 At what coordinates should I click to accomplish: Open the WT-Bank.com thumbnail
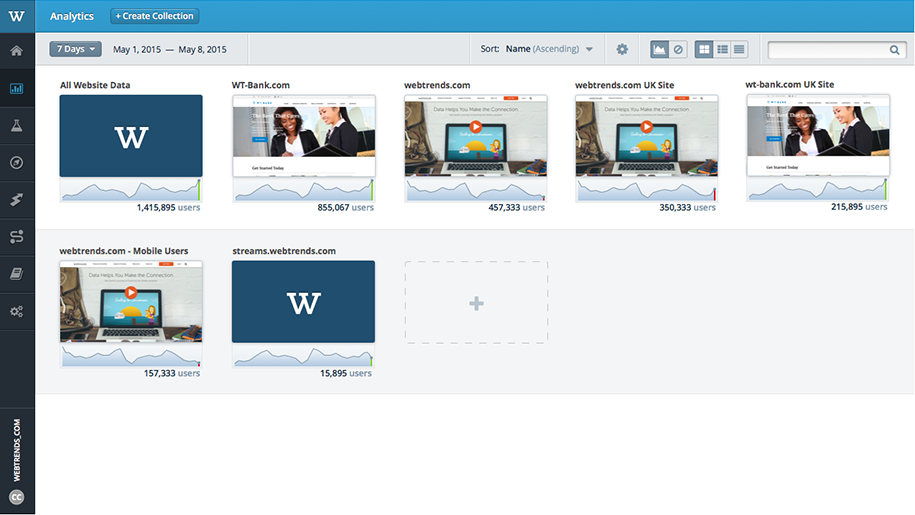[x=304, y=136]
